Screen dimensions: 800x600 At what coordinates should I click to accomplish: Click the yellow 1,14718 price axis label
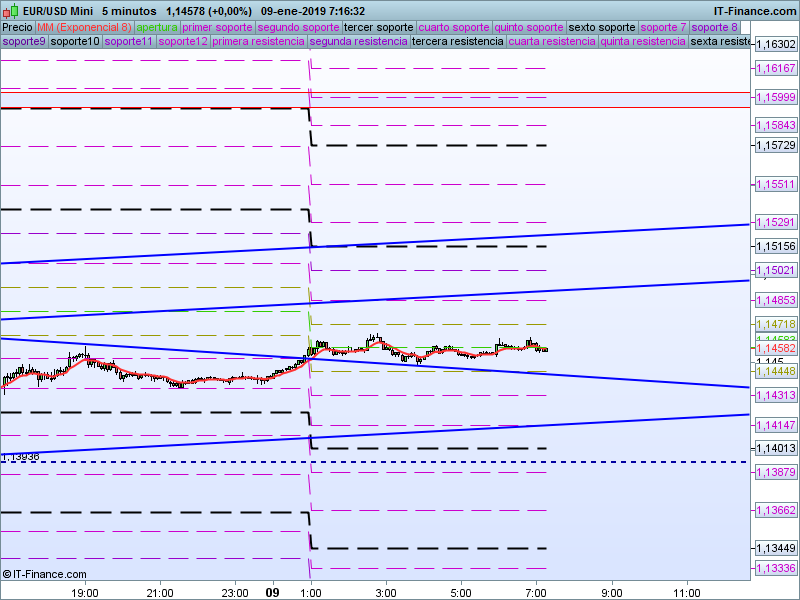pos(776,324)
